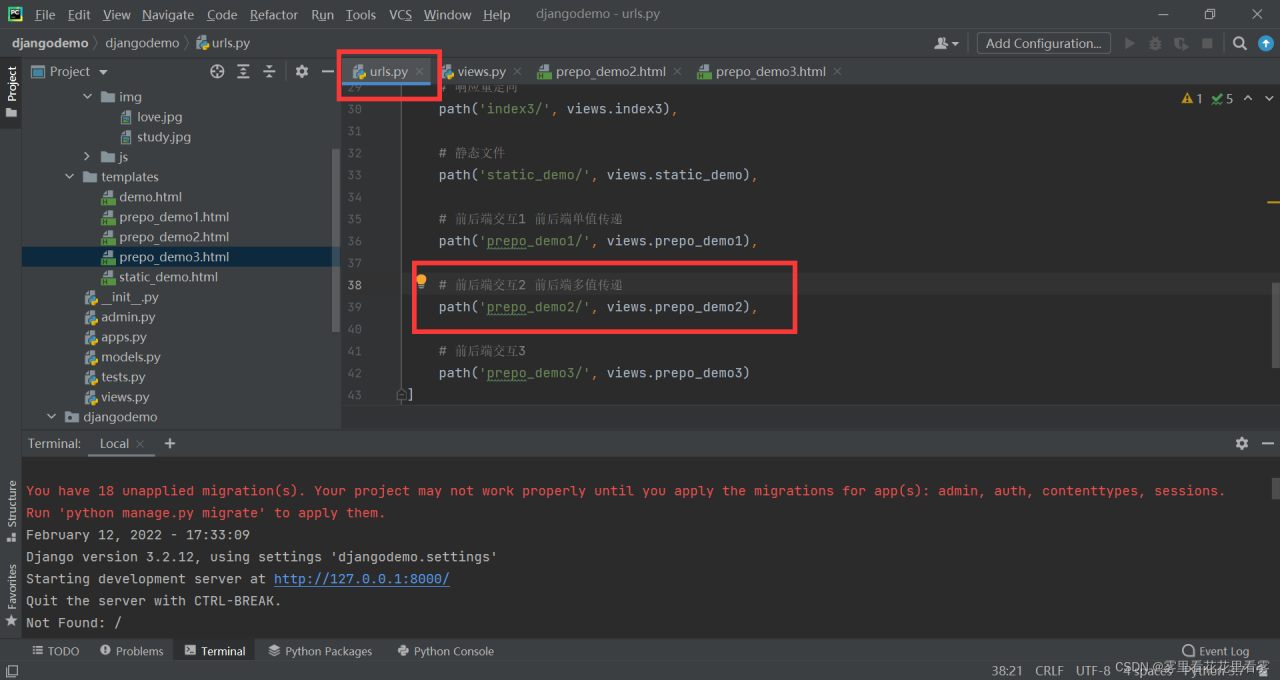Open the Refactor menu
1280x680 pixels.
pyautogui.click(x=273, y=14)
